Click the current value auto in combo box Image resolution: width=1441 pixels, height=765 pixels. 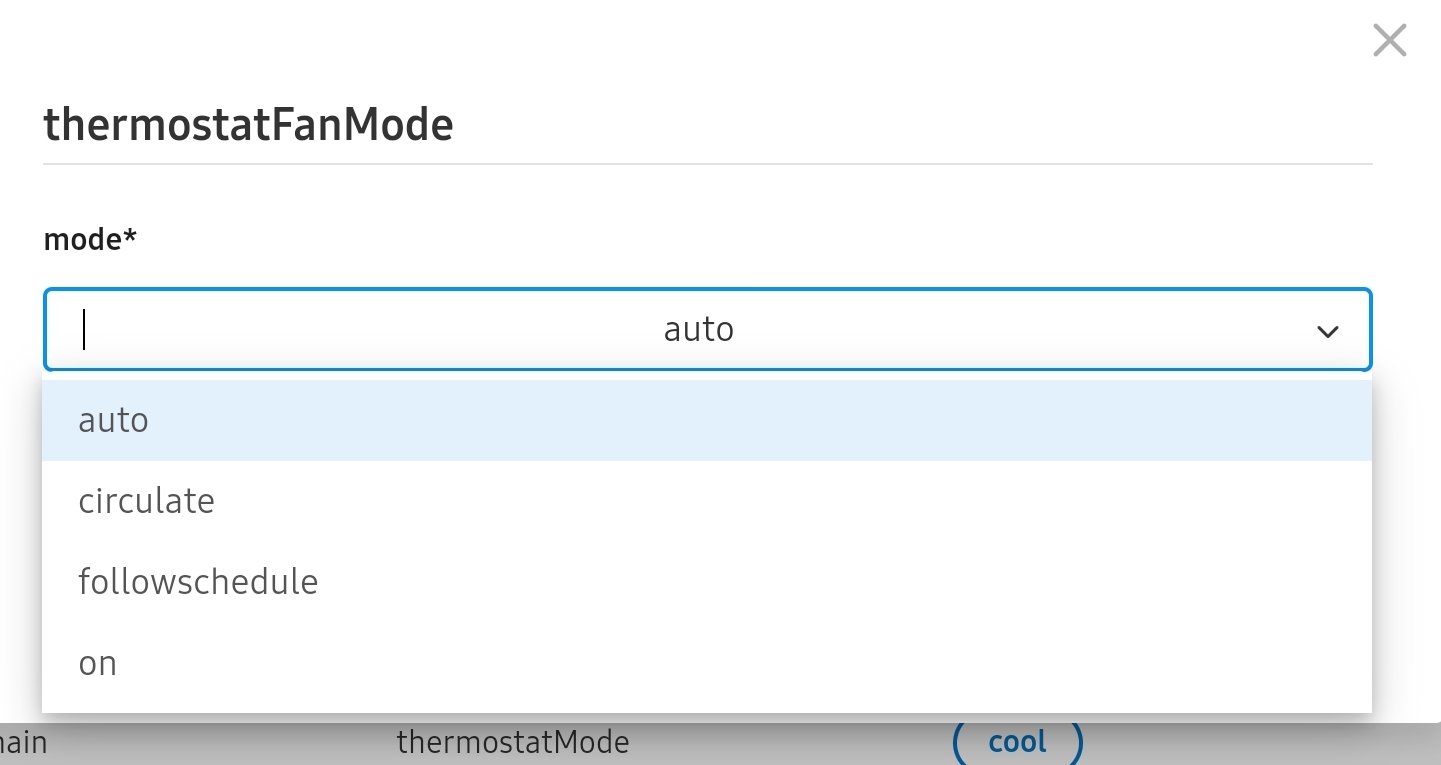699,329
